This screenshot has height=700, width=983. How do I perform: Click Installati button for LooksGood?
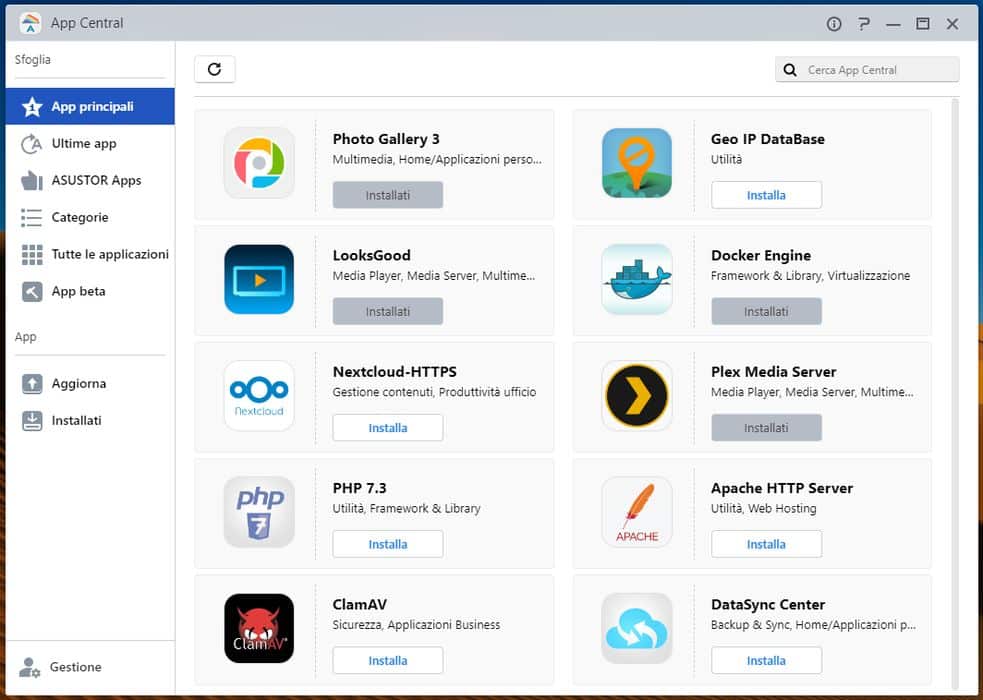(x=387, y=311)
